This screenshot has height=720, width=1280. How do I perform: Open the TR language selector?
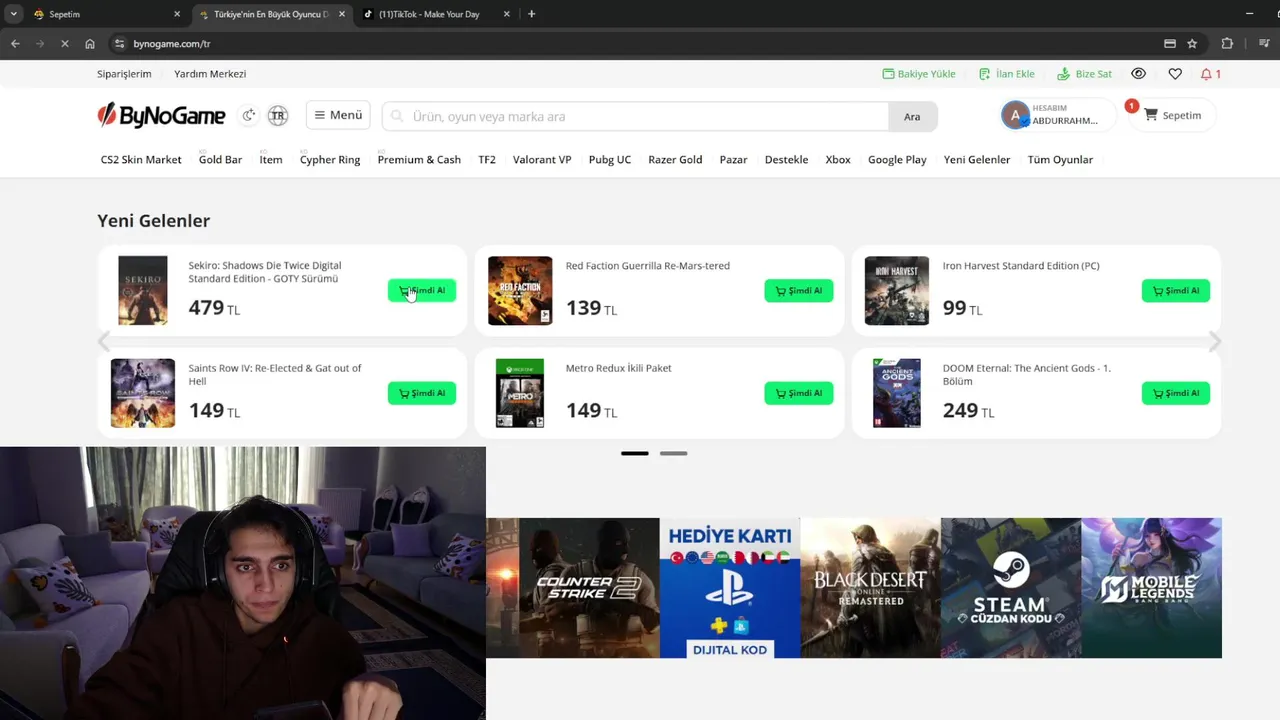coord(278,116)
